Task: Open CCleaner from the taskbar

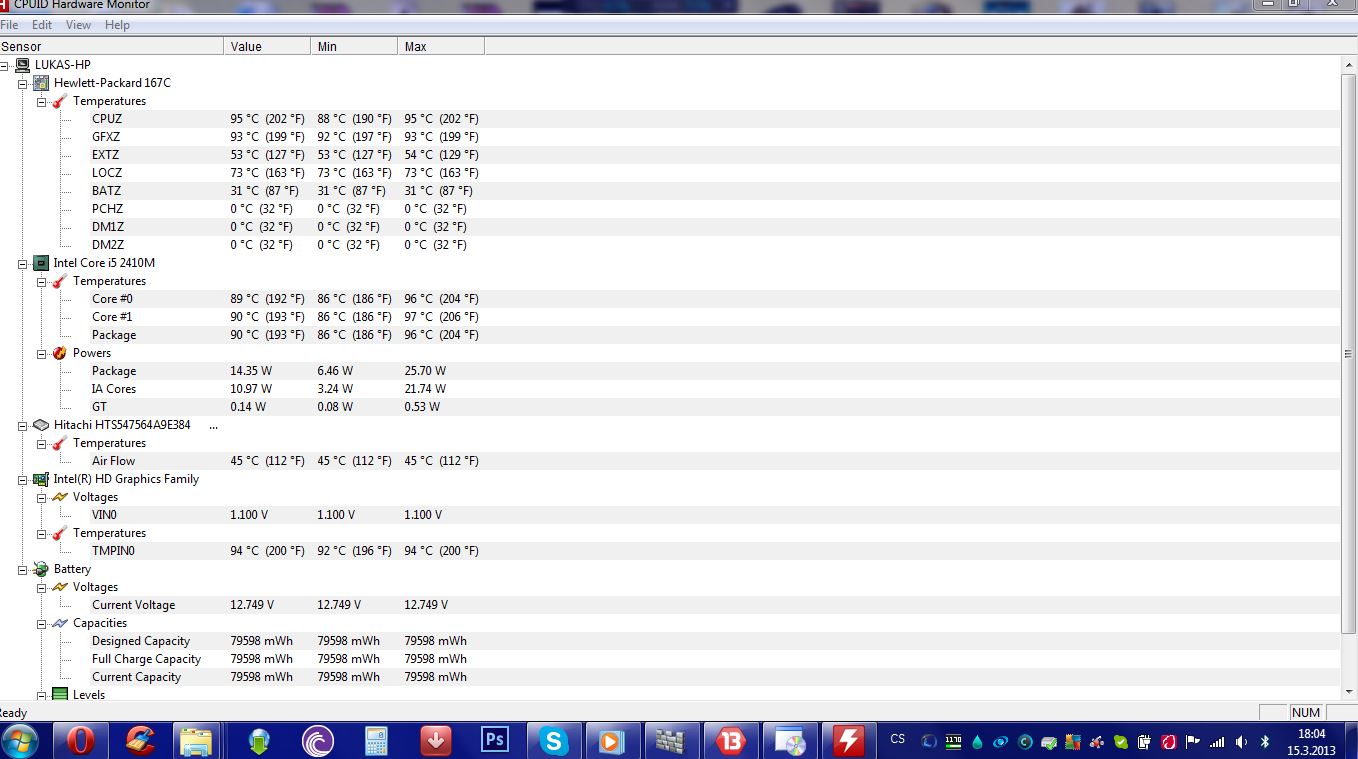Action: [140, 741]
